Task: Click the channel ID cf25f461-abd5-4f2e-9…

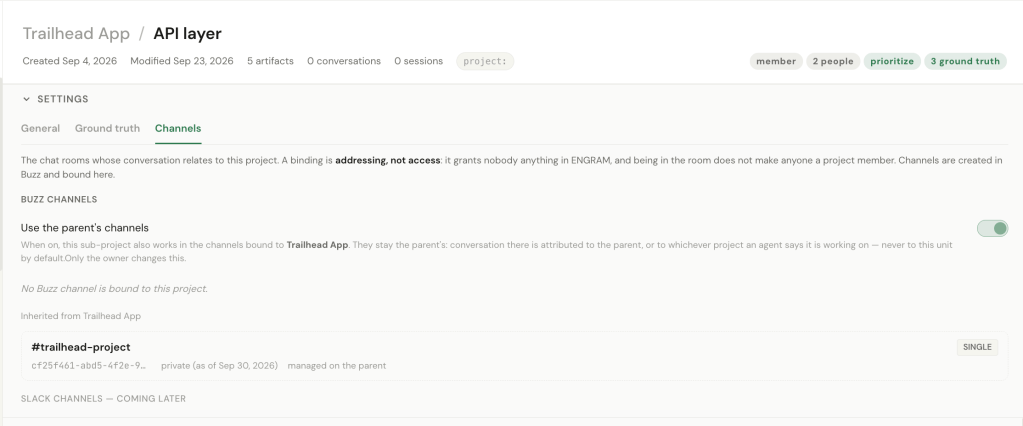Action: click(x=89, y=366)
